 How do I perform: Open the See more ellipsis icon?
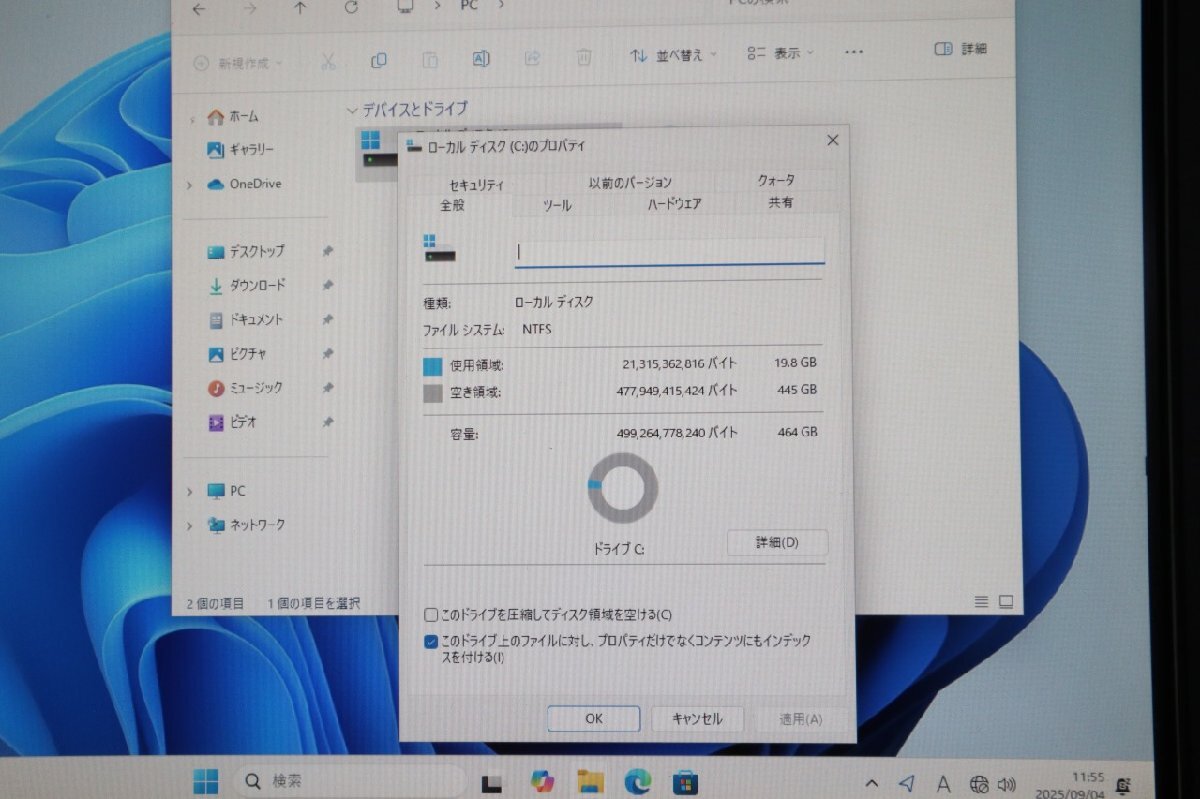pyautogui.click(x=853, y=54)
